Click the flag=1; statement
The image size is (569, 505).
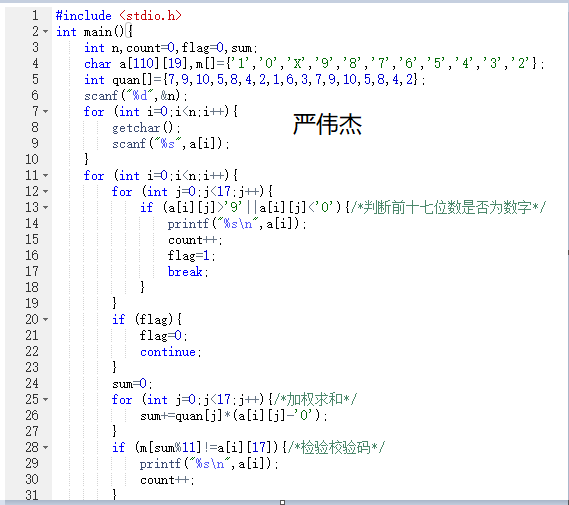(x=192, y=256)
